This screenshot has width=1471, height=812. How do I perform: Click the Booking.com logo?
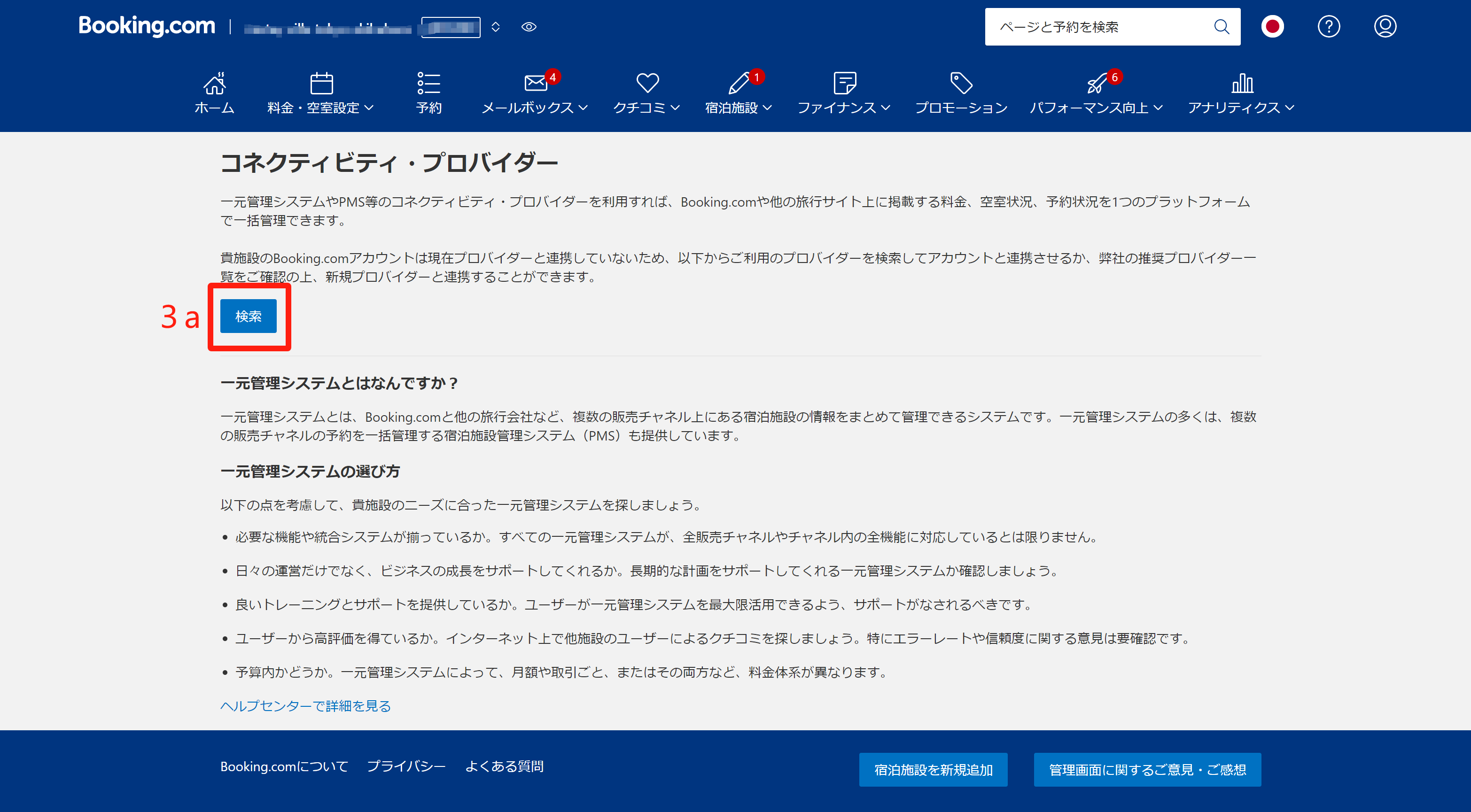pos(147,26)
